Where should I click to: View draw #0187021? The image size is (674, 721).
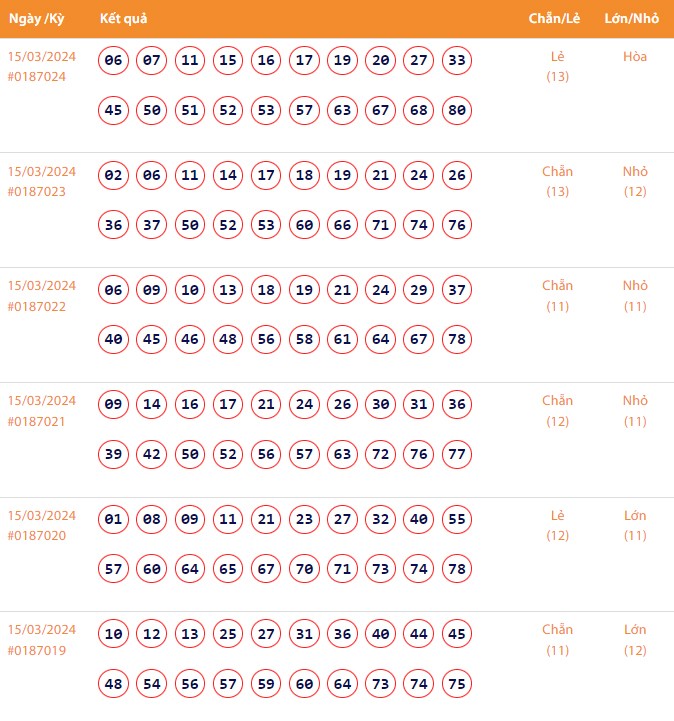37,421
